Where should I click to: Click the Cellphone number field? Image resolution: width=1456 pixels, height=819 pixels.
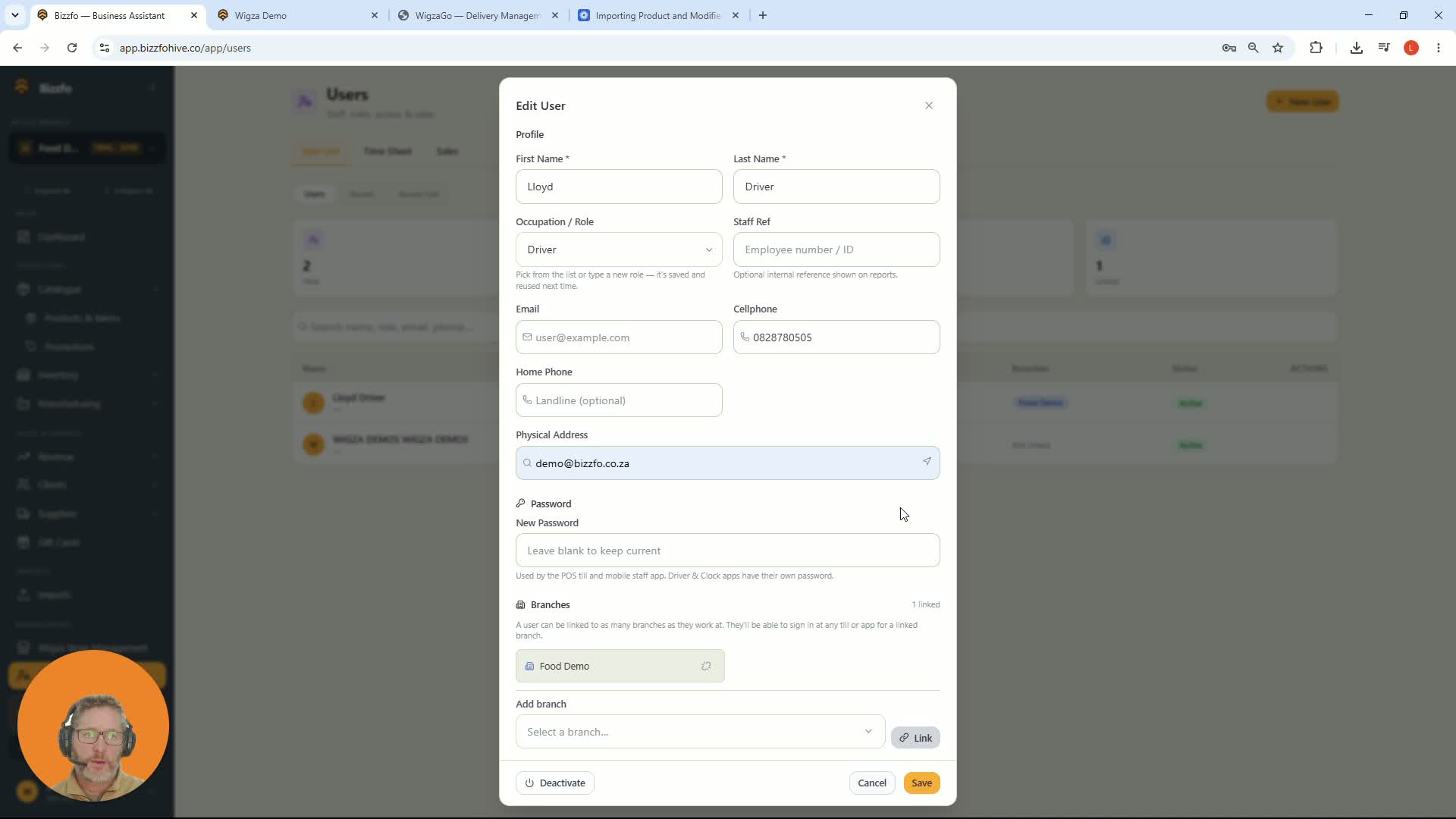coord(836,337)
